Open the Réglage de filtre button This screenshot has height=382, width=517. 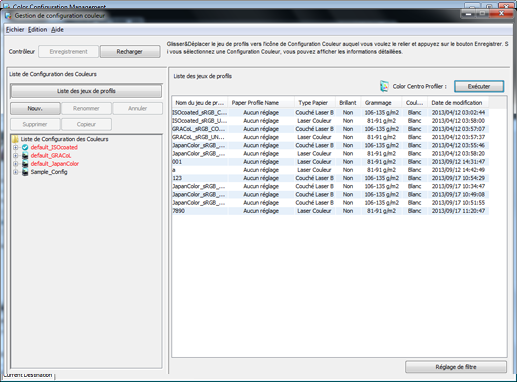pos(456,367)
